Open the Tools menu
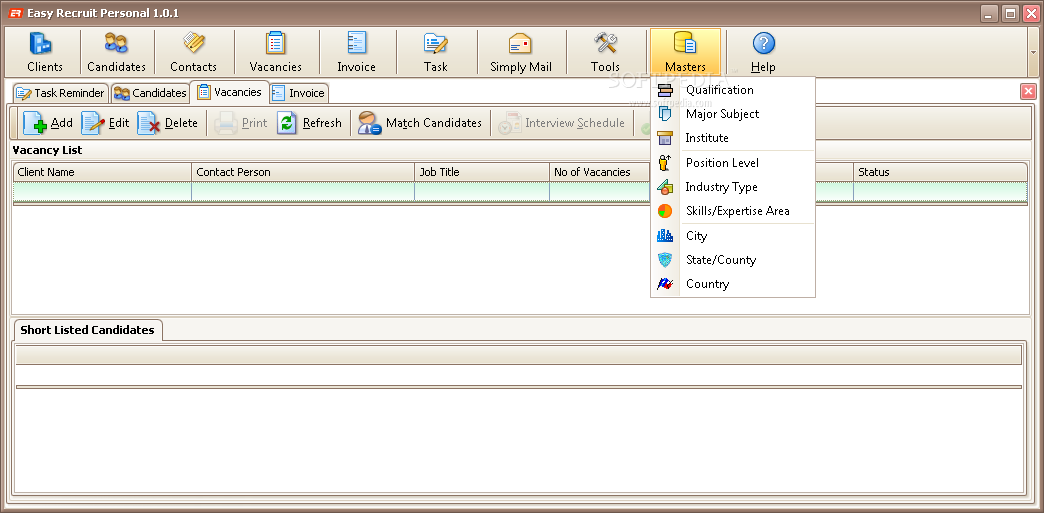The image size is (1044, 513). tap(605, 53)
